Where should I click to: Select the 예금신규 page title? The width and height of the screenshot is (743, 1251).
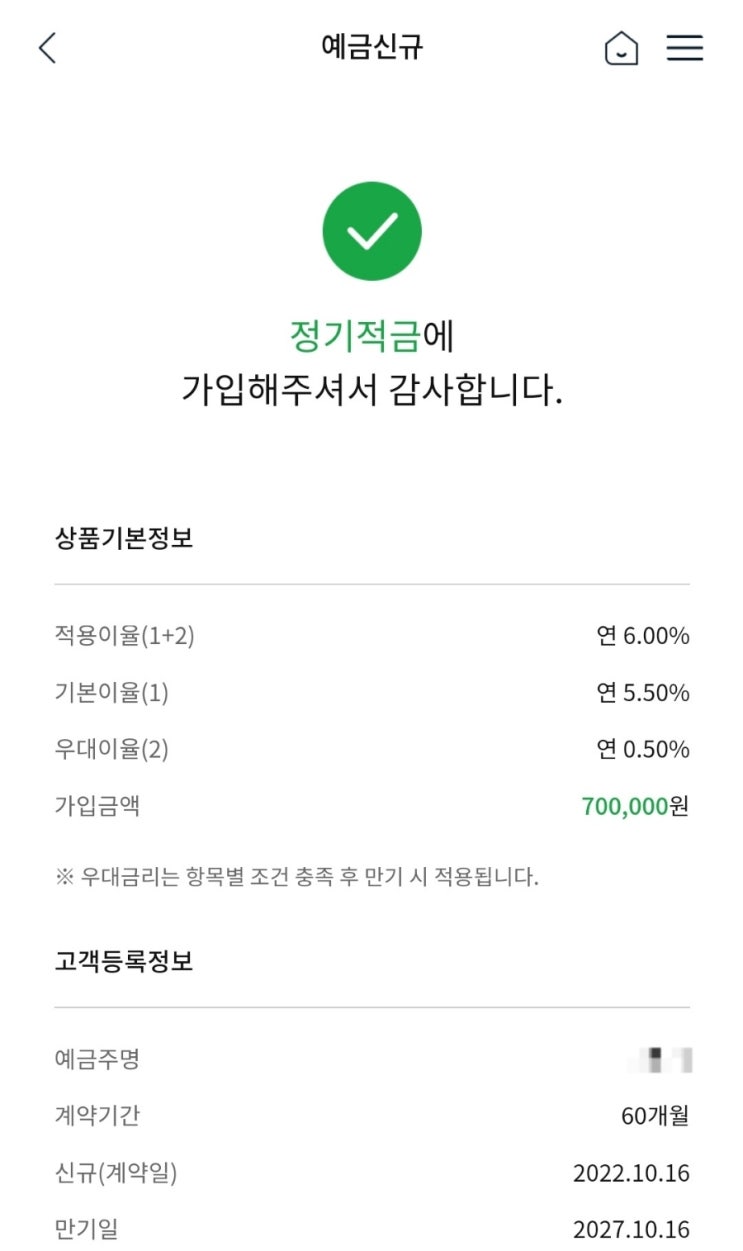372,47
